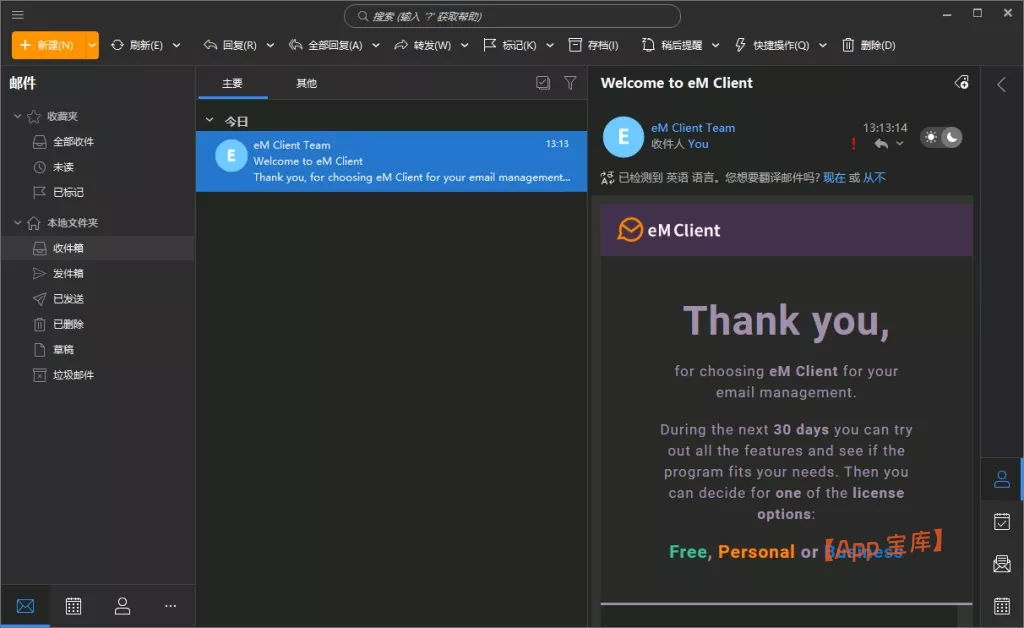1024x628 pixels.
Task: Toggle the light/dark mode switch for email
Action: (x=941, y=137)
